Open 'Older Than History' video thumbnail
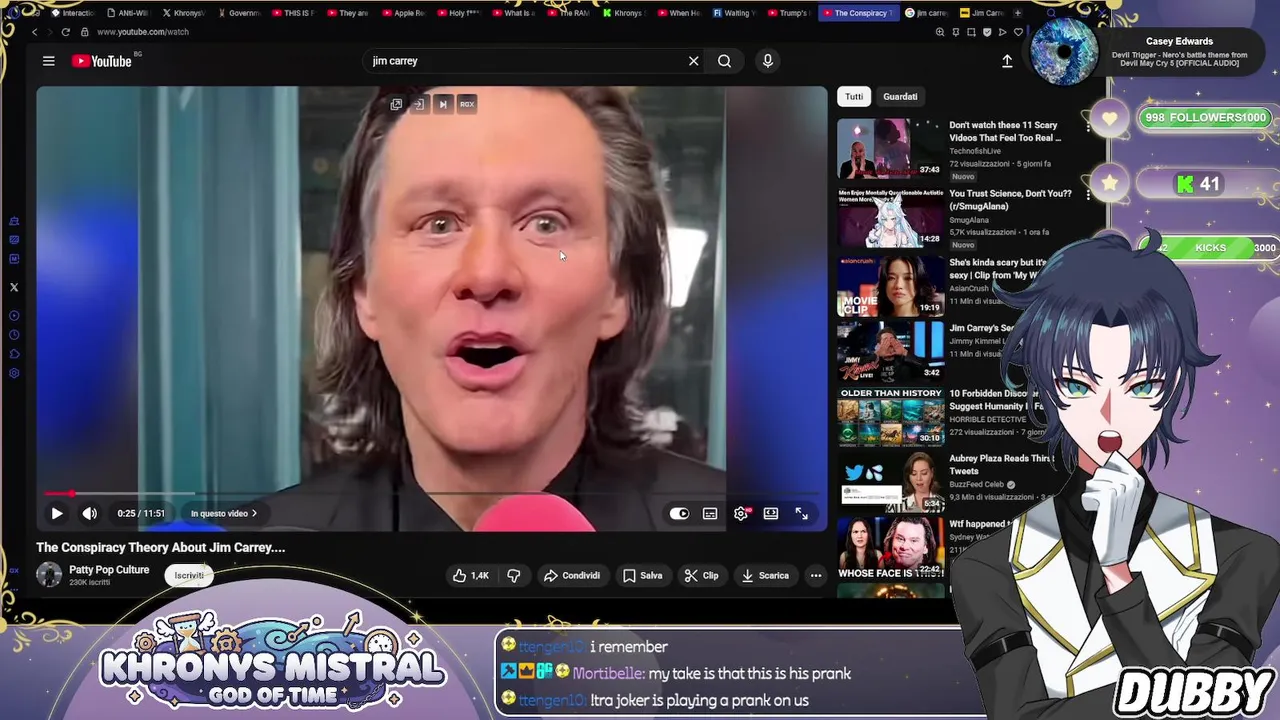This screenshot has height=720, width=1280. click(x=890, y=416)
